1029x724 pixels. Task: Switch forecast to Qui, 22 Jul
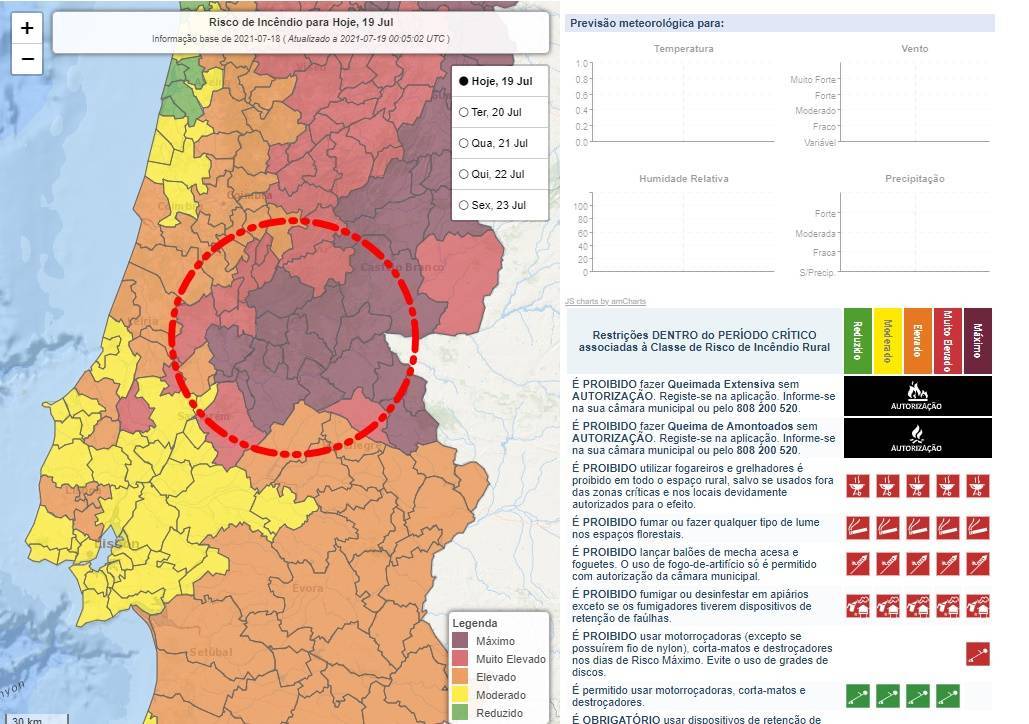tap(464, 174)
